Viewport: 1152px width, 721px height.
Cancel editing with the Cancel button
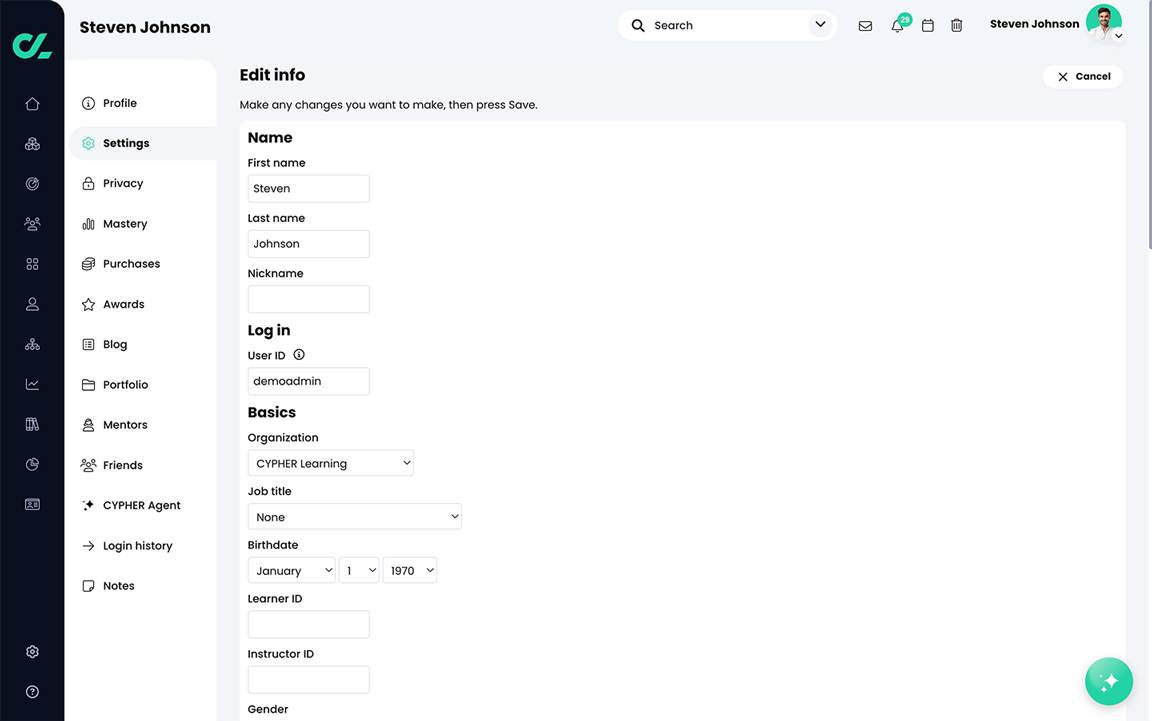point(1083,76)
